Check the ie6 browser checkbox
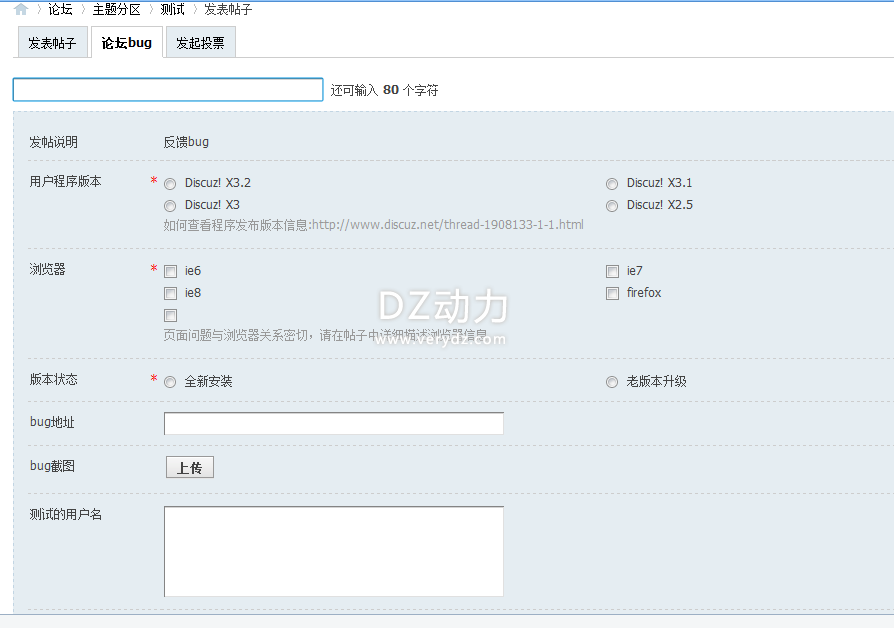Screen dimensions: 894x628 (171, 271)
